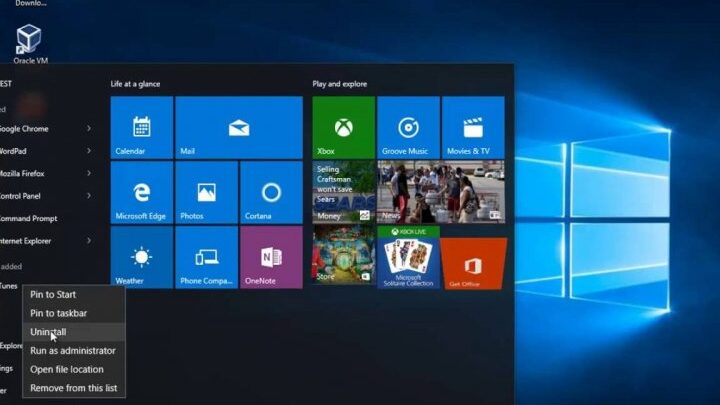Click the Life at a glance heading
Screen dimensions: 720x405
coord(135,84)
